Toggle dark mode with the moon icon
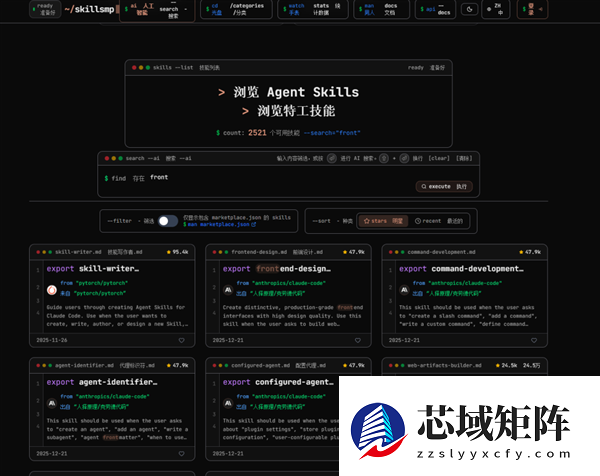The height and width of the screenshot is (476, 600). coord(470,9)
